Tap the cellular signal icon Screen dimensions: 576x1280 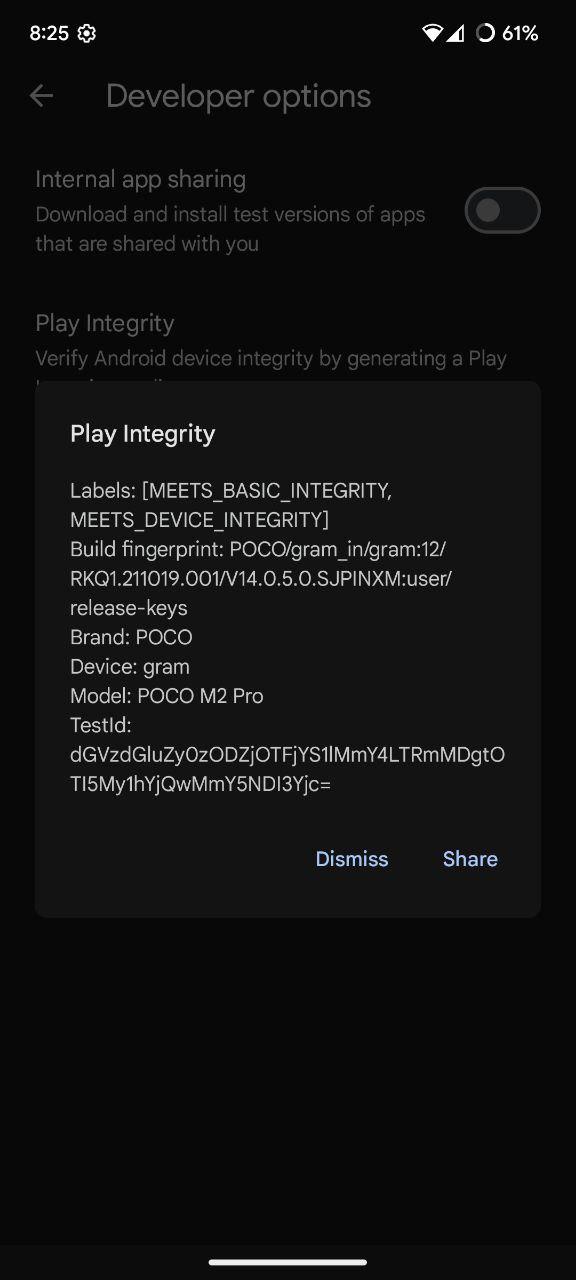coord(455,33)
